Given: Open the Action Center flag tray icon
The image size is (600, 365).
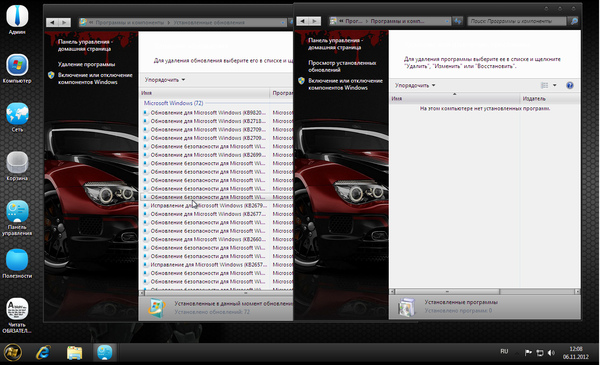Looking at the screenshot, I should coord(528,352).
